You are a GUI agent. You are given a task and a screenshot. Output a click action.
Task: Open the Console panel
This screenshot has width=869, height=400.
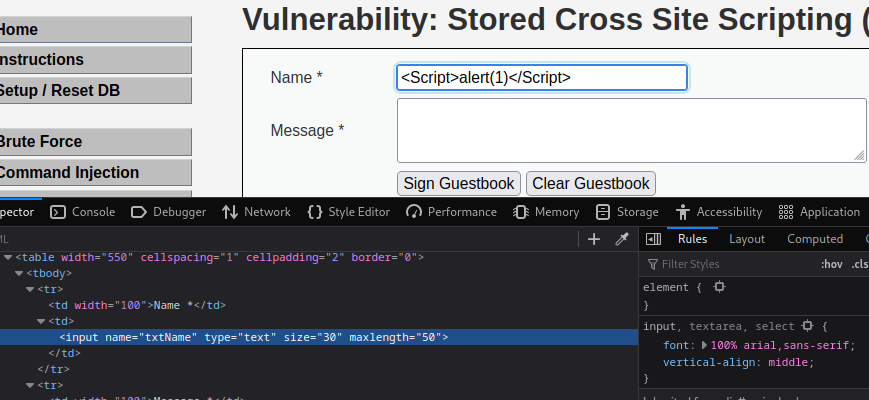[x=83, y=212]
